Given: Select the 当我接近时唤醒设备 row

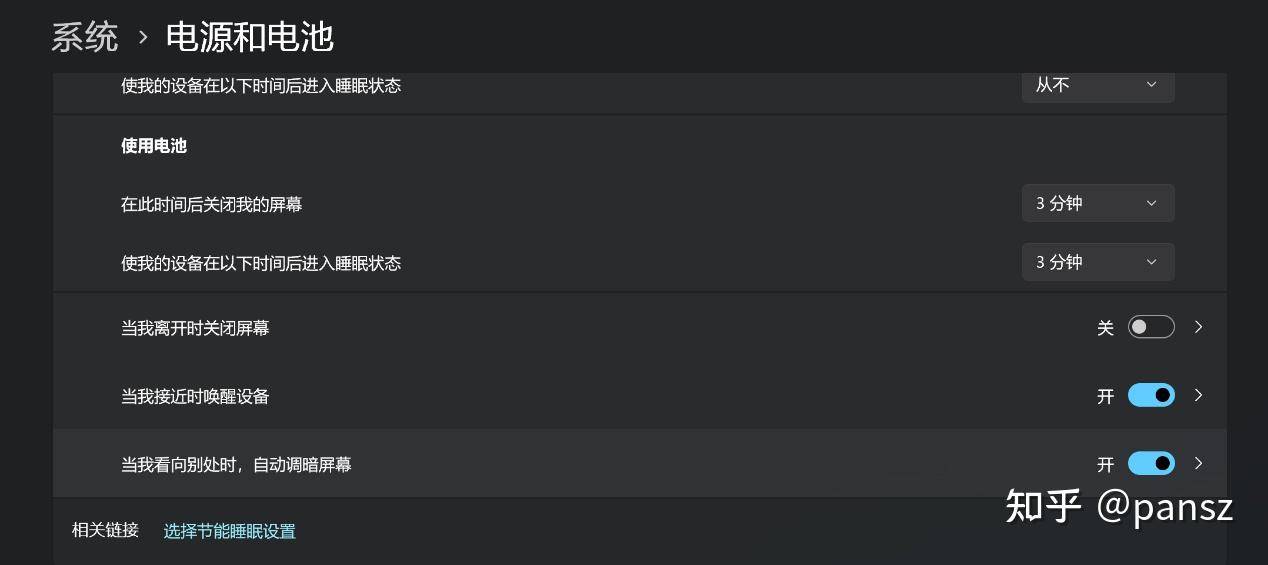Looking at the screenshot, I should [640, 395].
